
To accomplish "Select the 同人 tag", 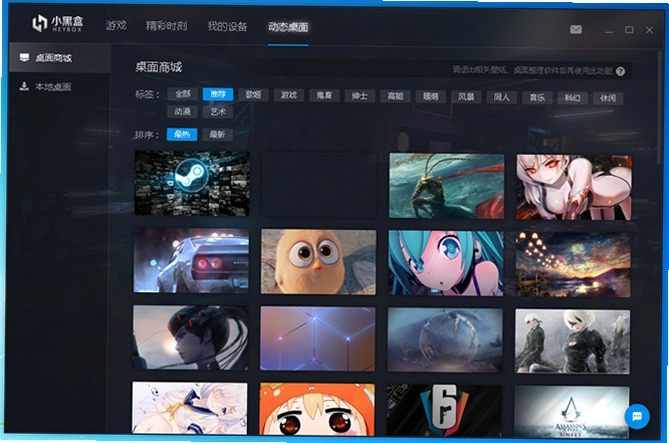I will [x=502, y=97].
